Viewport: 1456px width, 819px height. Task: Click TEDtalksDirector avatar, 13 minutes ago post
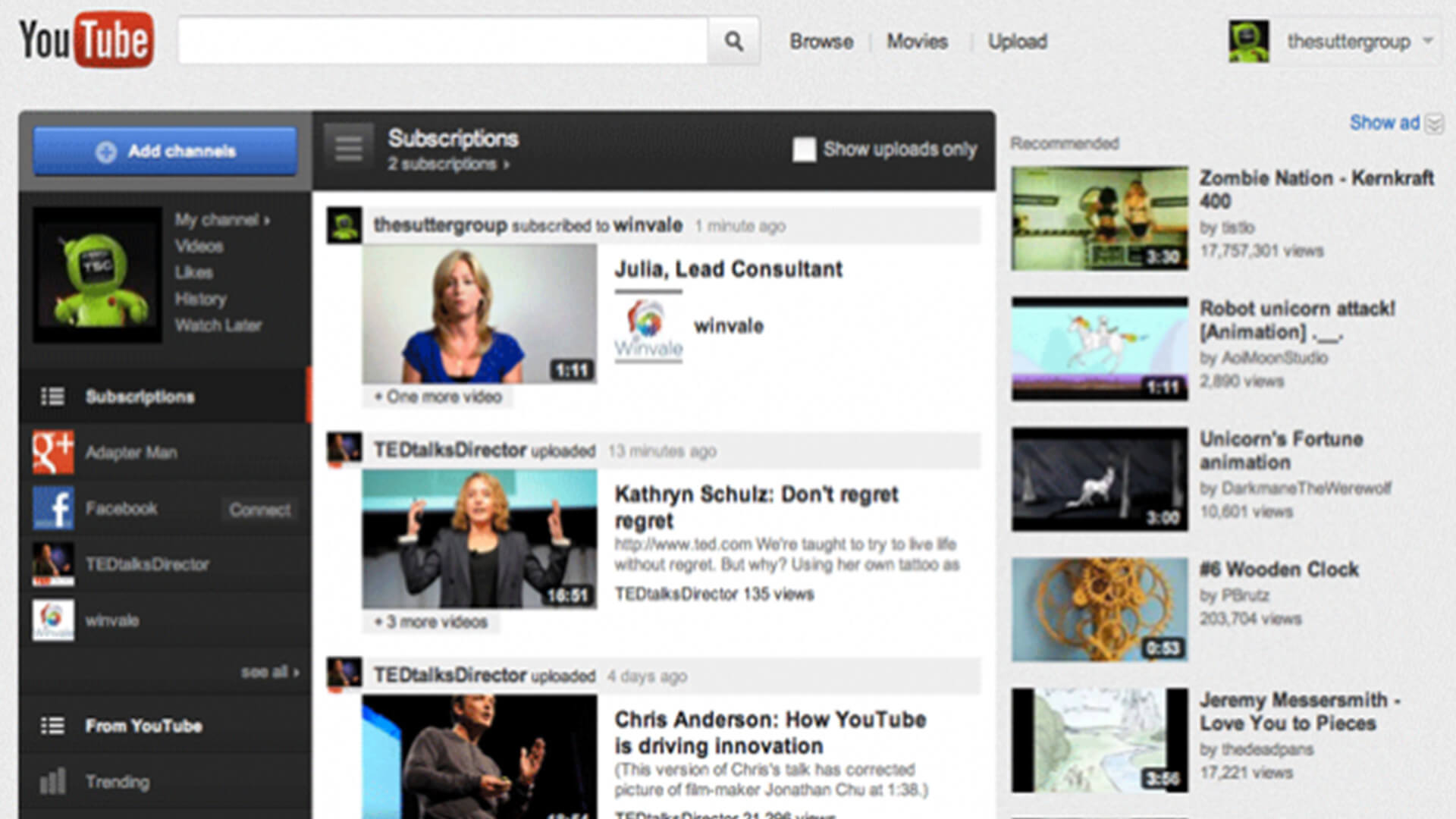coord(344,450)
